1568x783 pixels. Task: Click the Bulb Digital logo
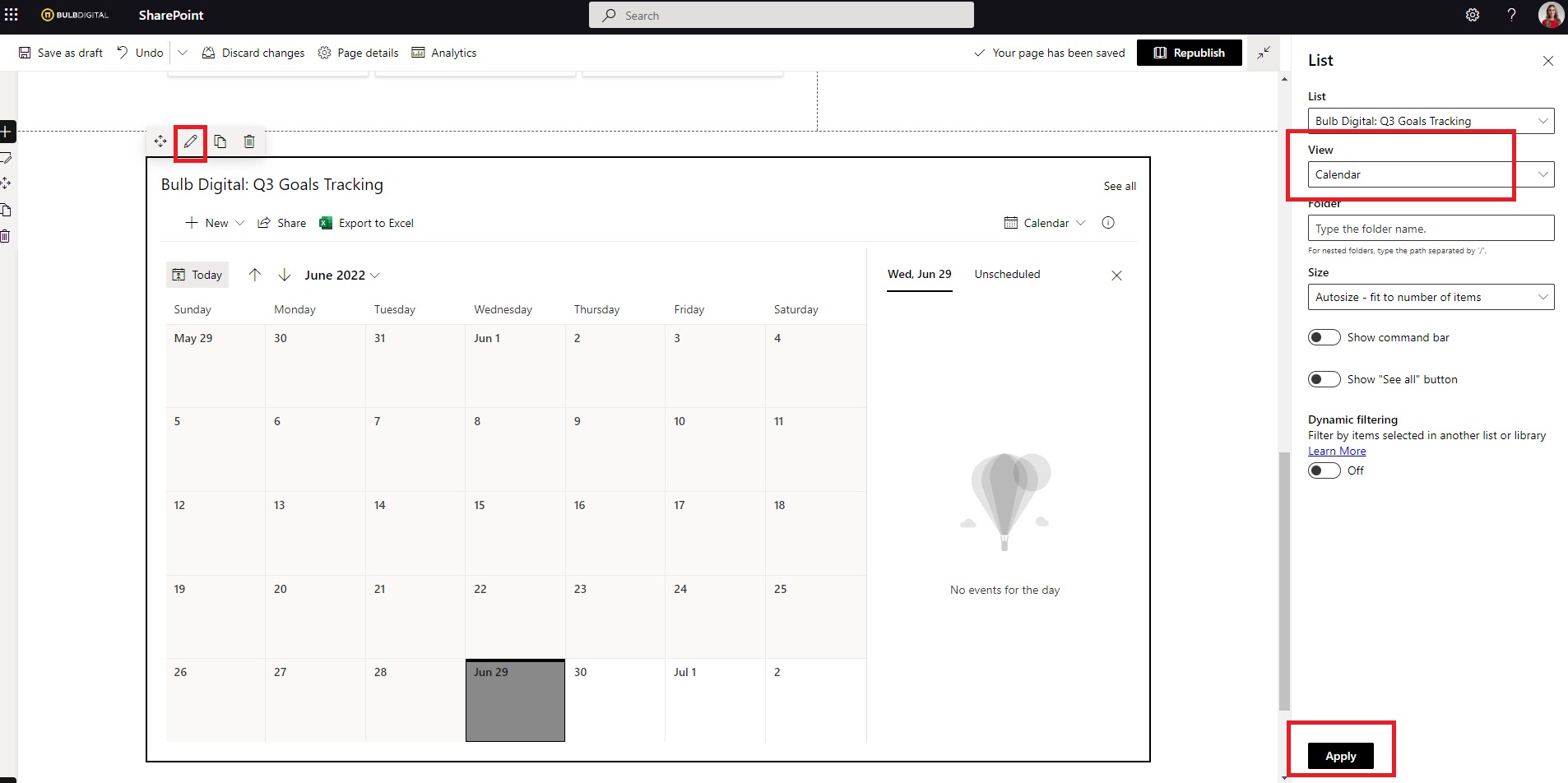coord(75,15)
